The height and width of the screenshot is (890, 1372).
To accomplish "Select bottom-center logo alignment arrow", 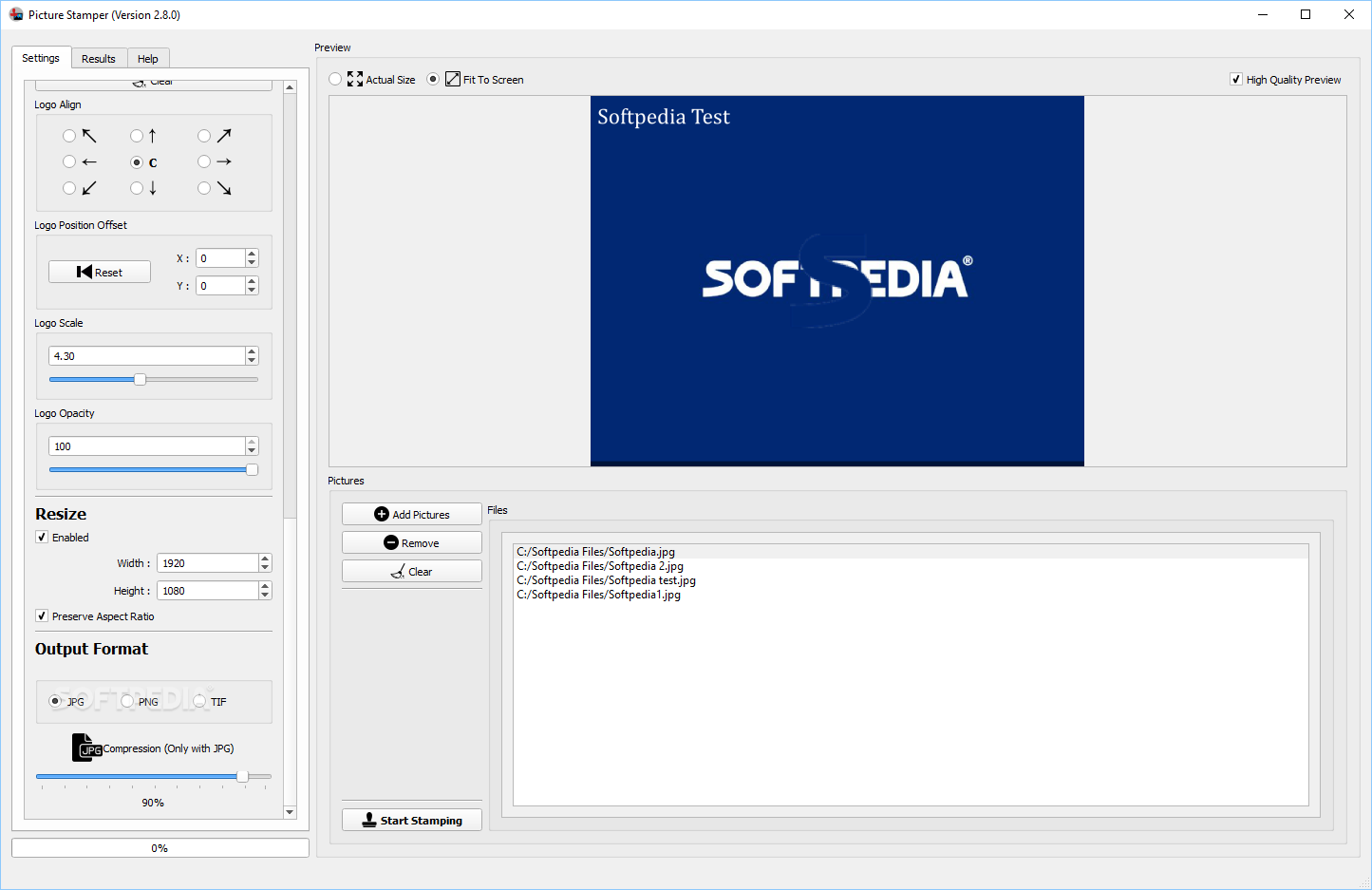I will [144, 188].
